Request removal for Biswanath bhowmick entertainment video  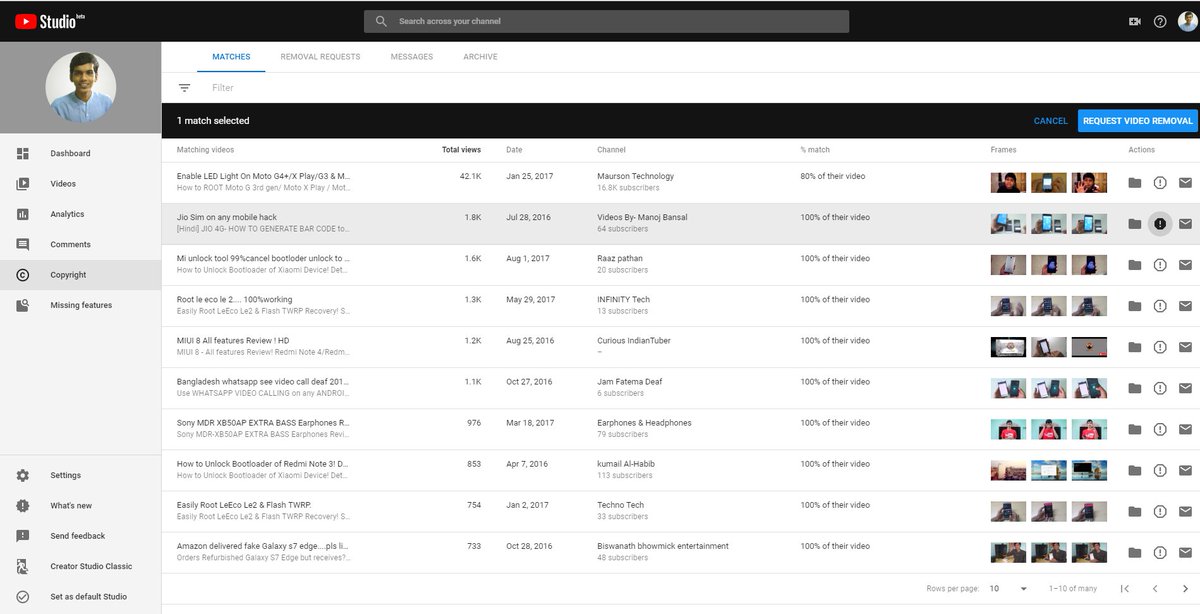pos(1160,552)
